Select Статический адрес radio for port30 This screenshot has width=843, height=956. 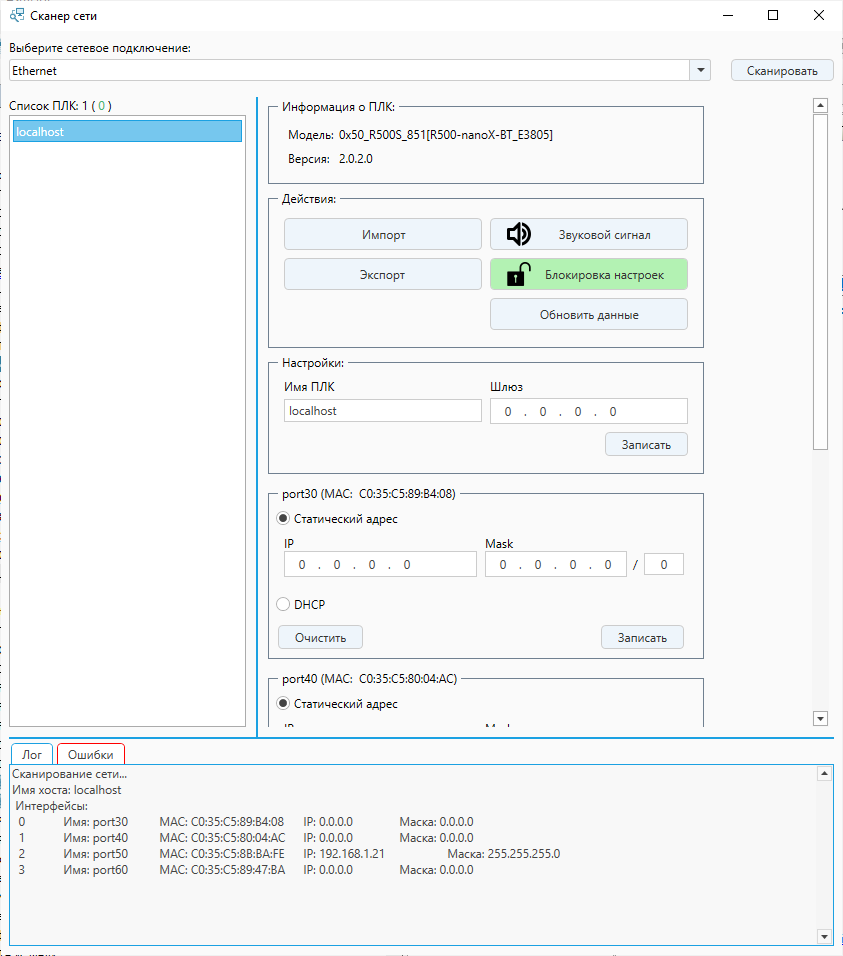[x=284, y=519]
